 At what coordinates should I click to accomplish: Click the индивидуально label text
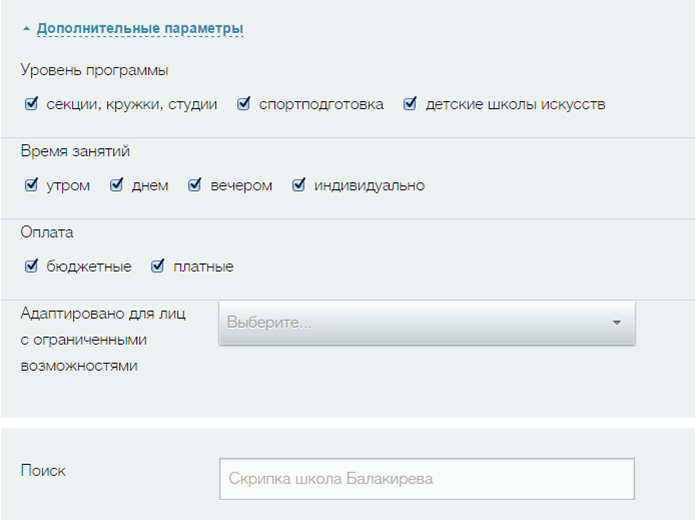(x=369, y=185)
